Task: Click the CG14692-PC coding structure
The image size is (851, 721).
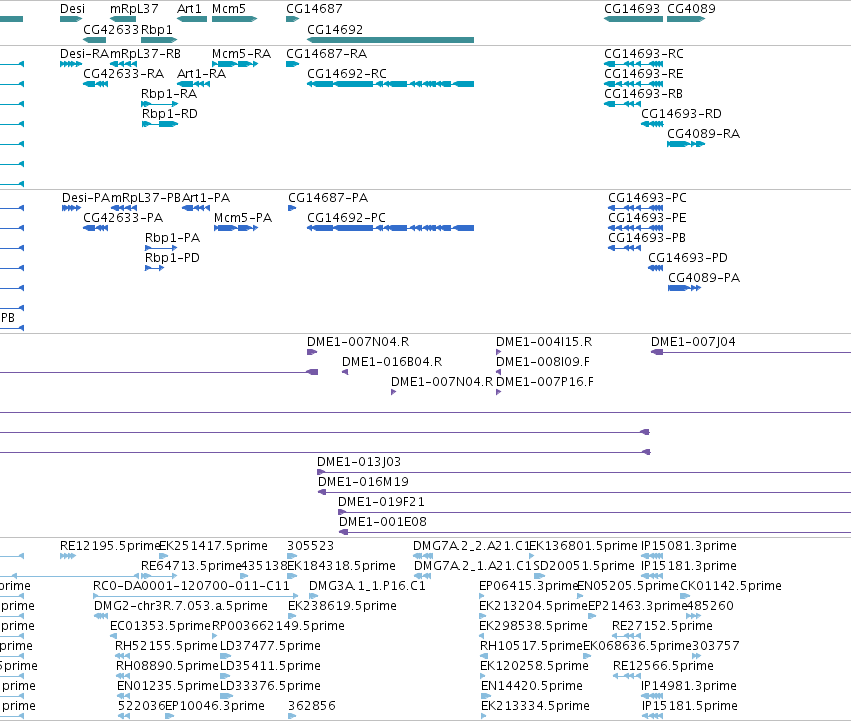Action: click(x=390, y=228)
